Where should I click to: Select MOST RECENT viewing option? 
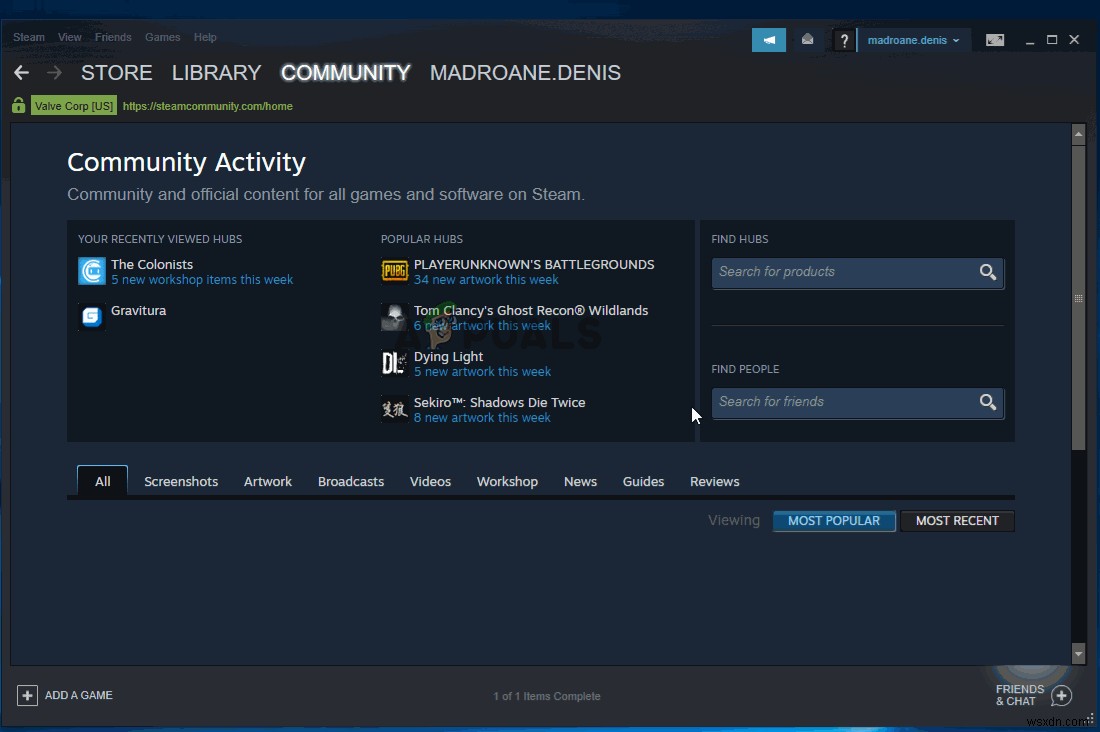957,521
